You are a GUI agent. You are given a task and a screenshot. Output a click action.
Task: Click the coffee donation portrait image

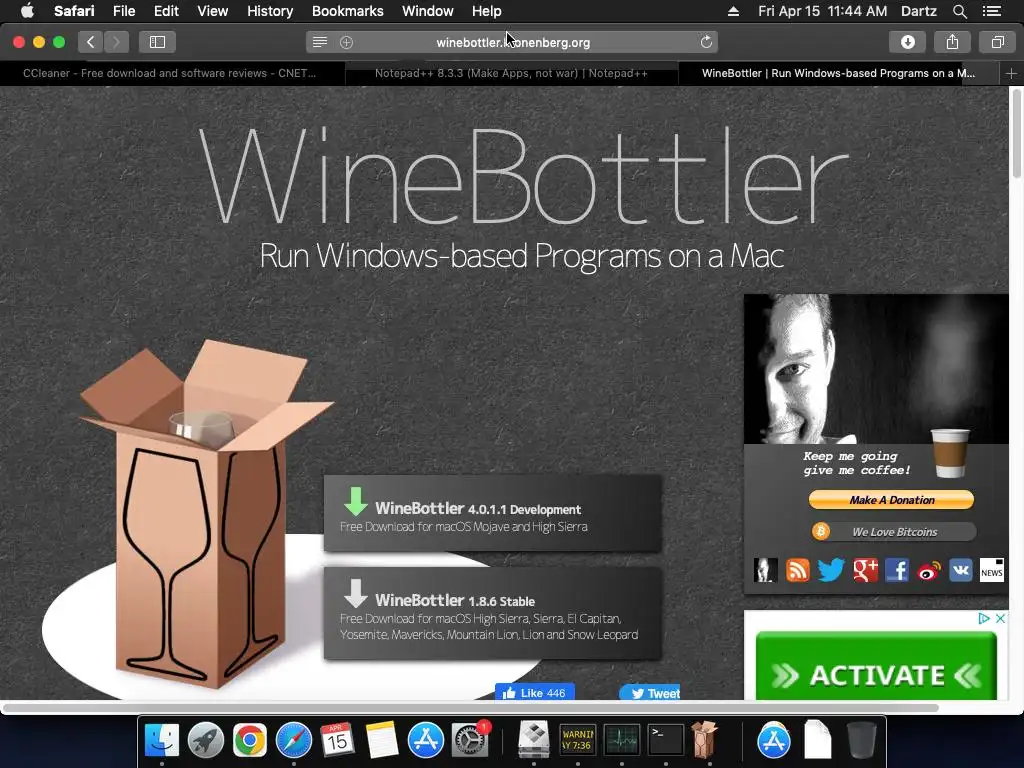[876, 369]
